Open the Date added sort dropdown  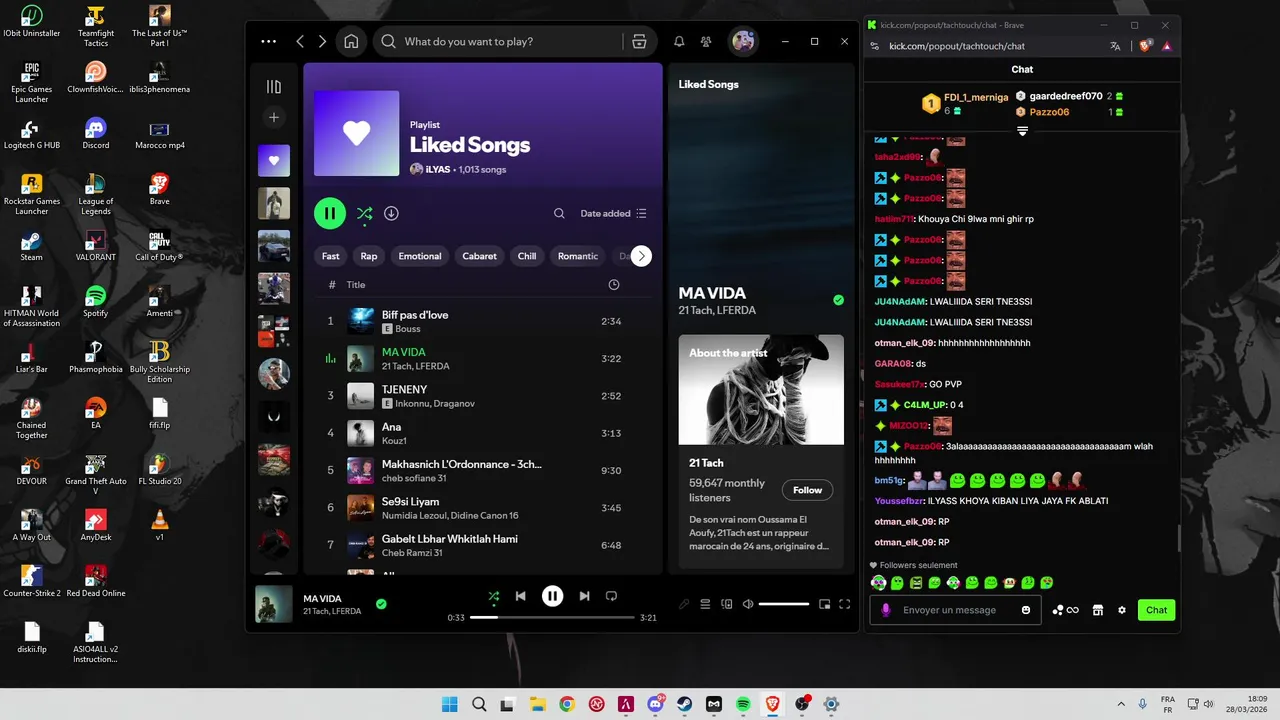coord(614,213)
